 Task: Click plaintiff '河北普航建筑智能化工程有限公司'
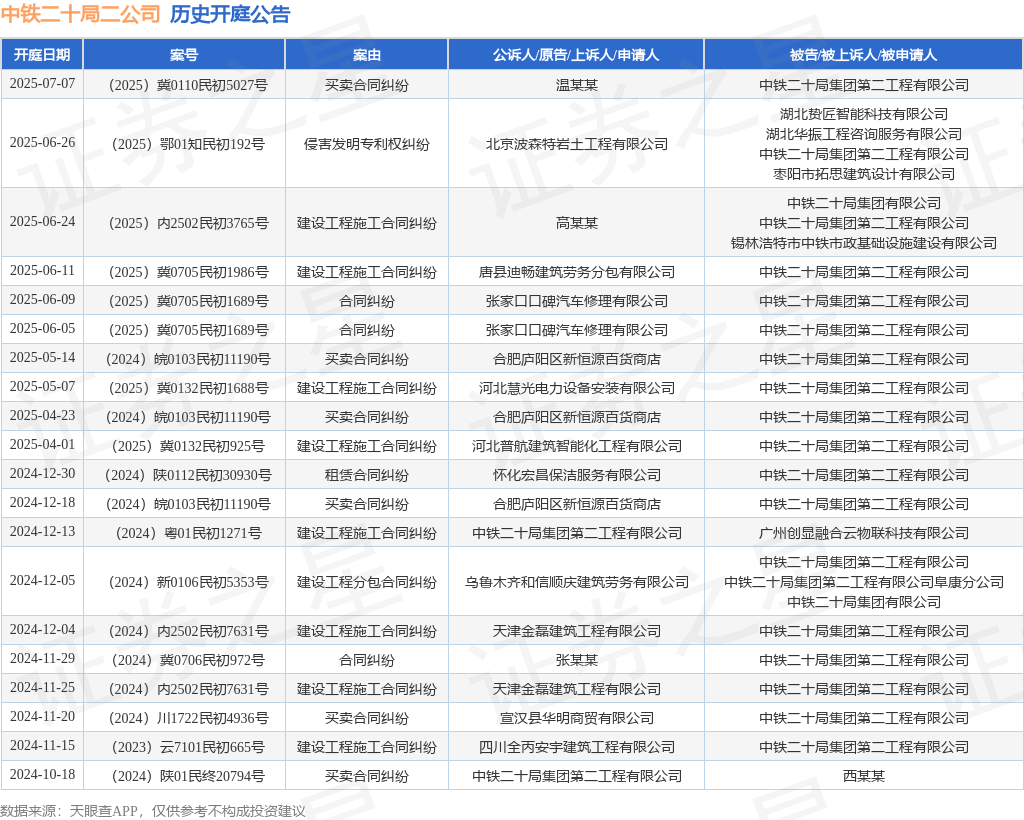576,447
